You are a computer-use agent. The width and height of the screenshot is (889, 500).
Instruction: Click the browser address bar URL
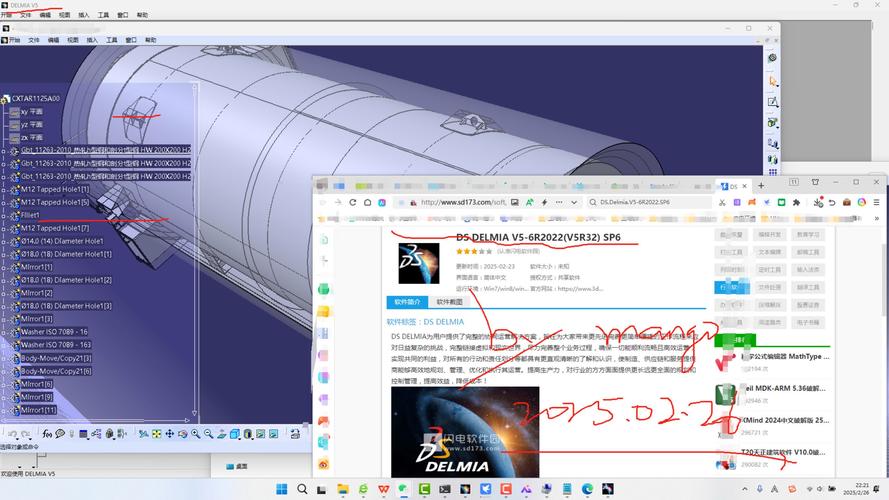(x=463, y=202)
